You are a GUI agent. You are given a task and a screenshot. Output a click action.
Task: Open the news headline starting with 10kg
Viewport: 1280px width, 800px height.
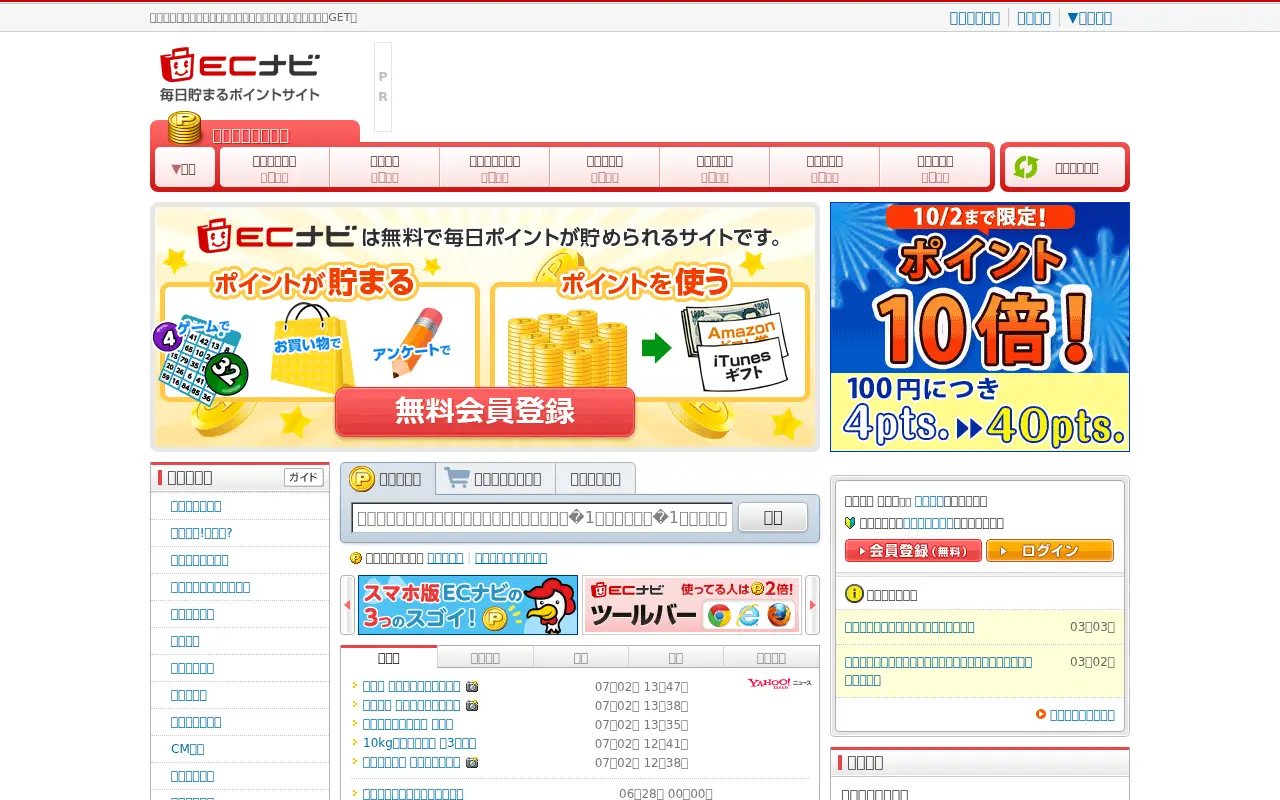point(419,743)
